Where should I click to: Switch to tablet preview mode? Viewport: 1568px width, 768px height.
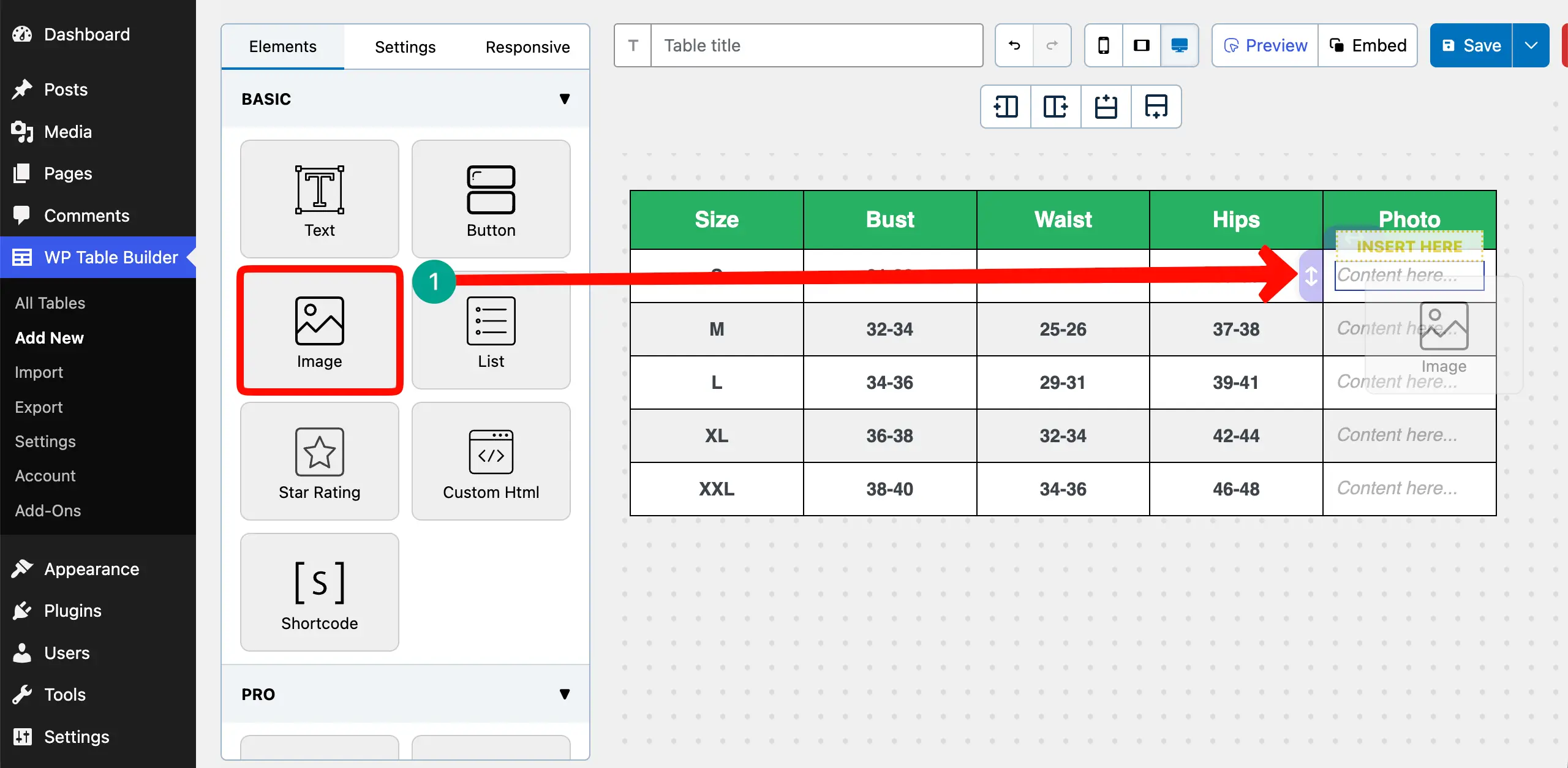point(1141,45)
